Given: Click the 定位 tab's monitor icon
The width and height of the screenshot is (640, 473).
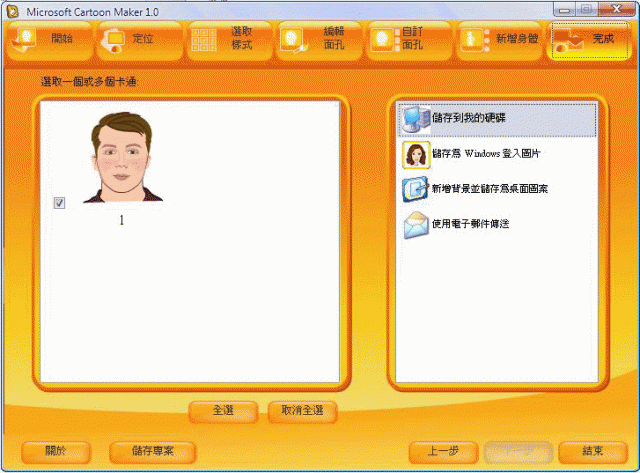Looking at the screenshot, I should [x=113, y=41].
